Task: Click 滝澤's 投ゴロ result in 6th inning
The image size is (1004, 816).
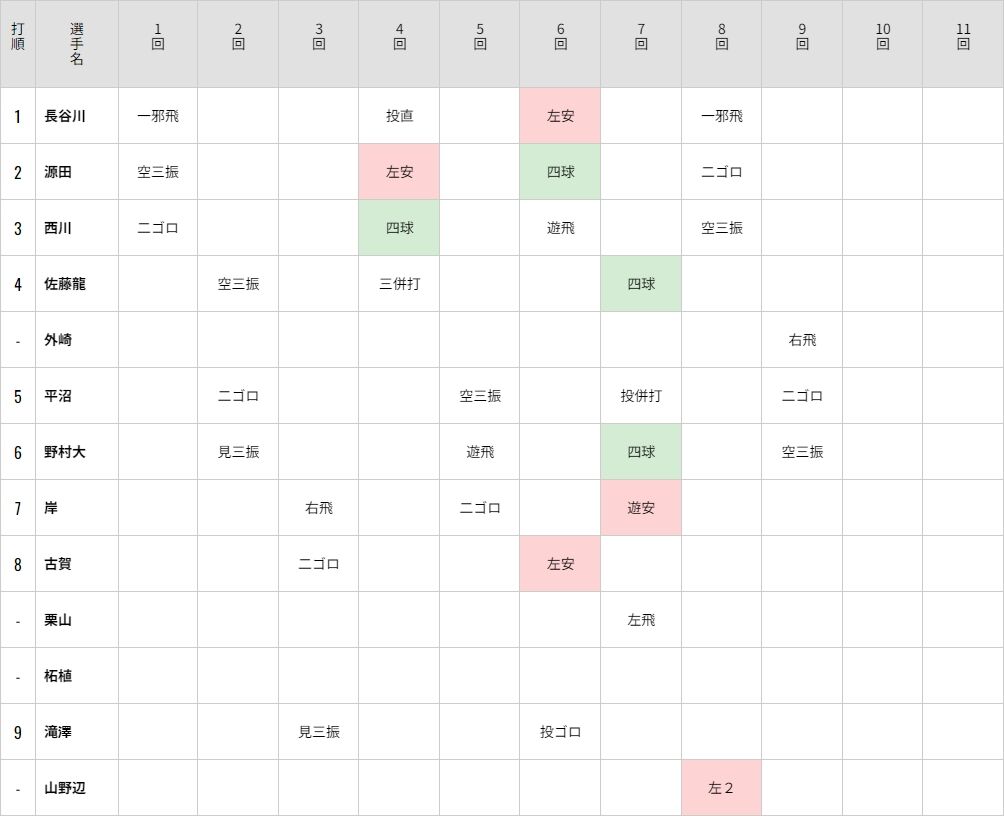Action: tap(560, 732)
